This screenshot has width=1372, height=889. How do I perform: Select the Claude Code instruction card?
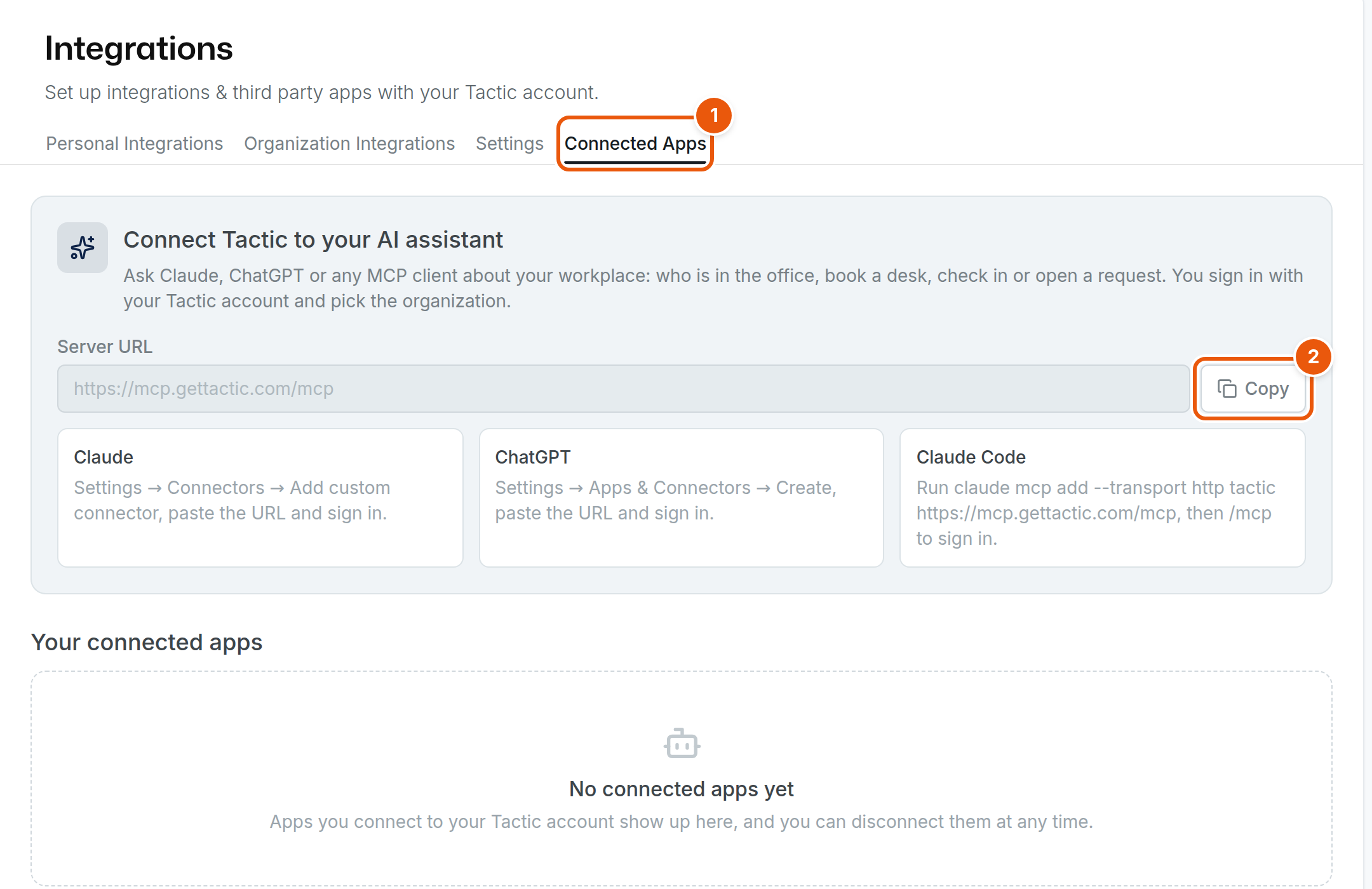1103,498
